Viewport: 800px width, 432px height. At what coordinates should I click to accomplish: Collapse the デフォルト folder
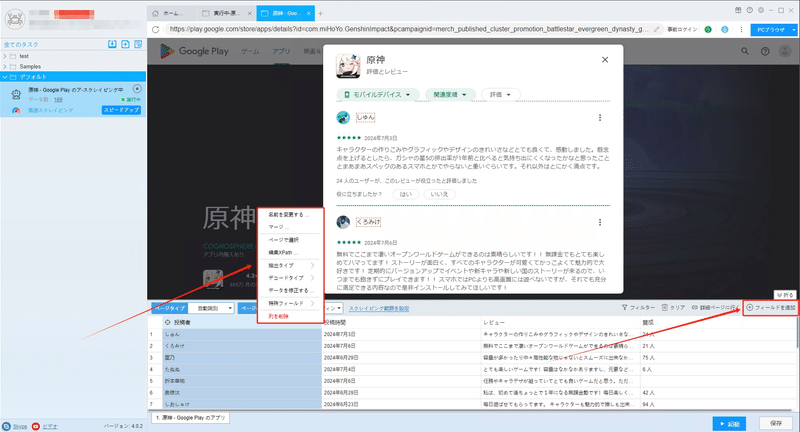pyautogui.click(x=5, y=77)
